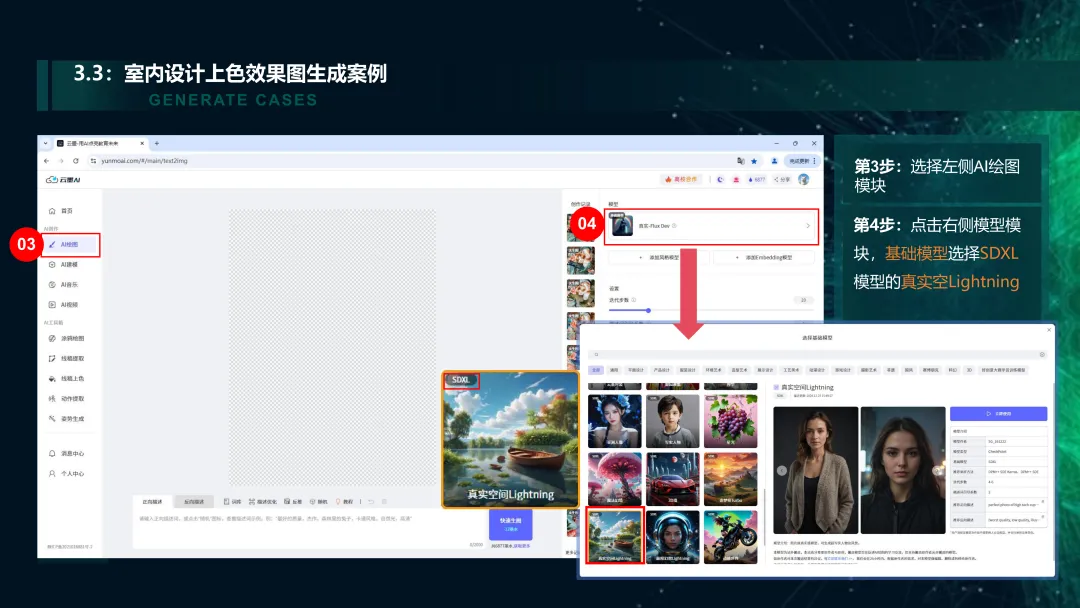Open 教程 tutorial link

click(344, 501)
